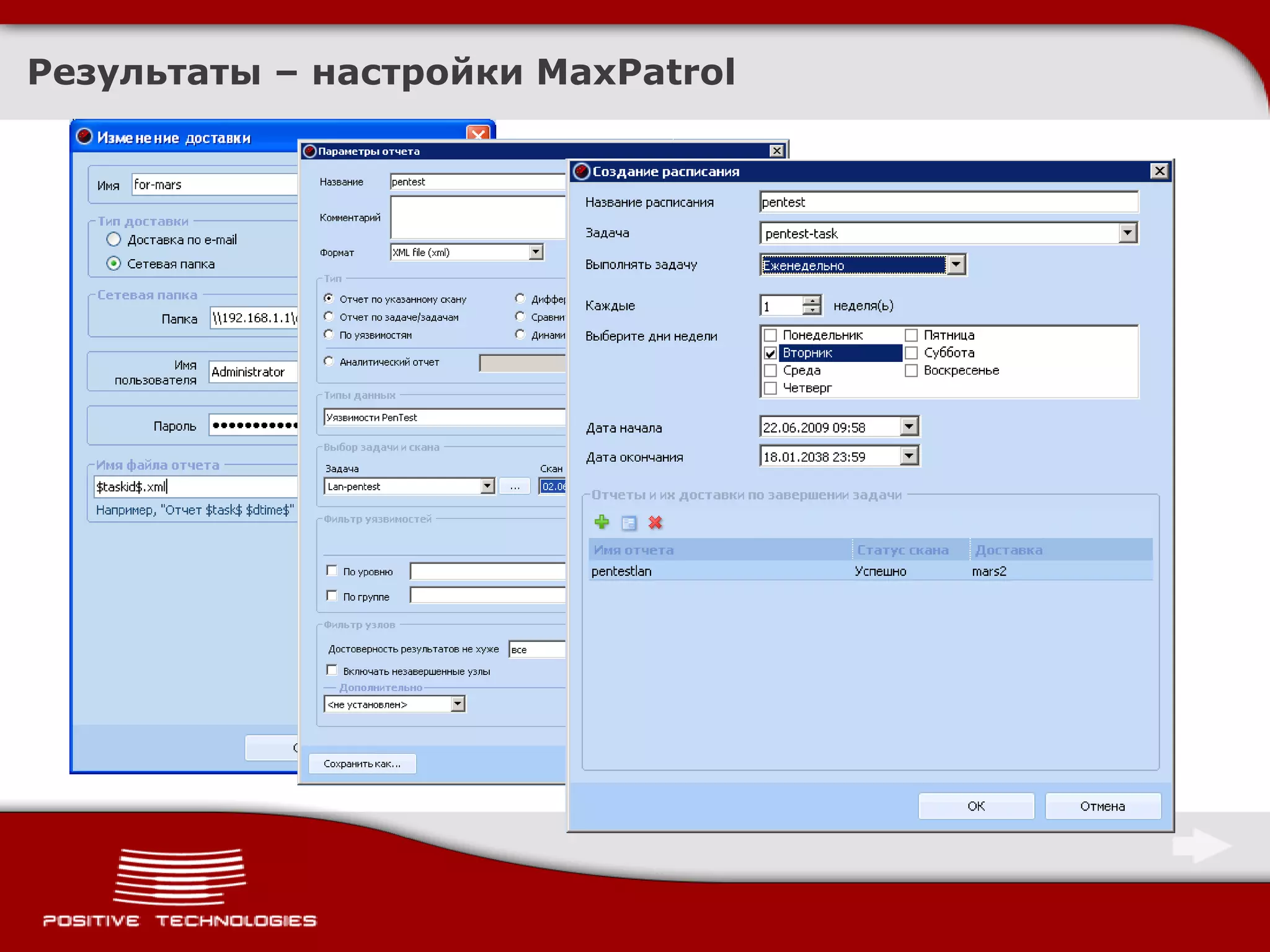Viewport: 1270px width, 952px height.
Task: Click the Доставка column header
Action: (x=1061, y=550)
